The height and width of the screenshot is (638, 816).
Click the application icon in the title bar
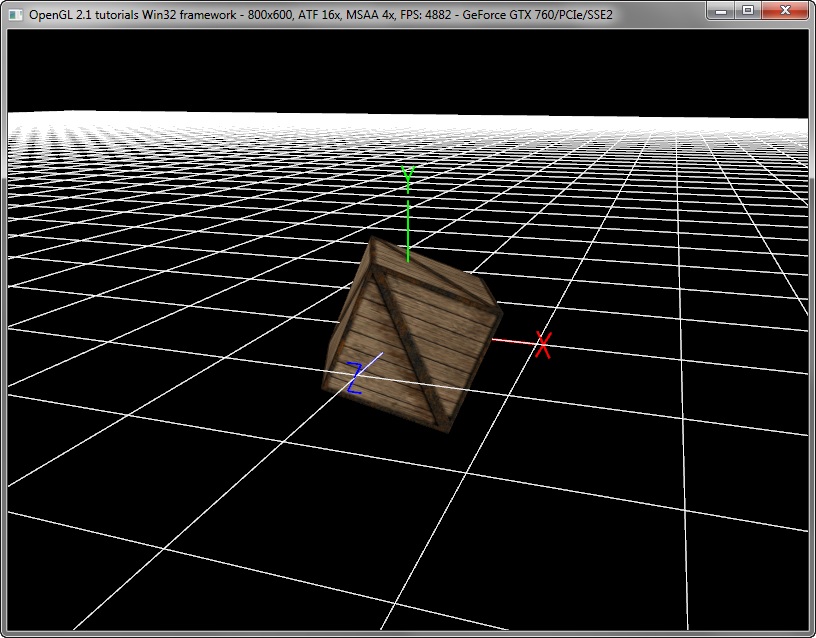coord(16,15)
